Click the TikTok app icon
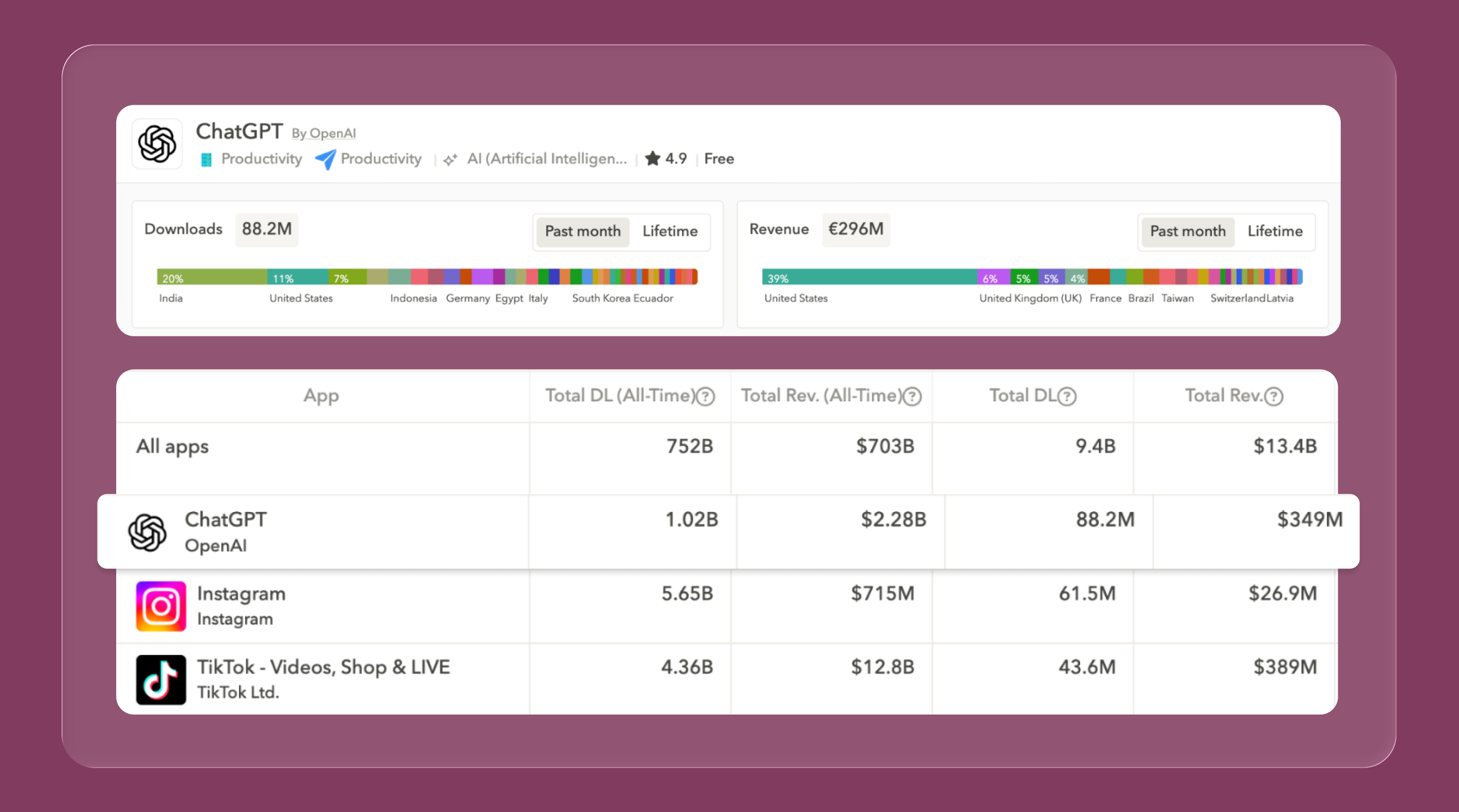This screenshot has width=1459, height=812. coord(161,680)
